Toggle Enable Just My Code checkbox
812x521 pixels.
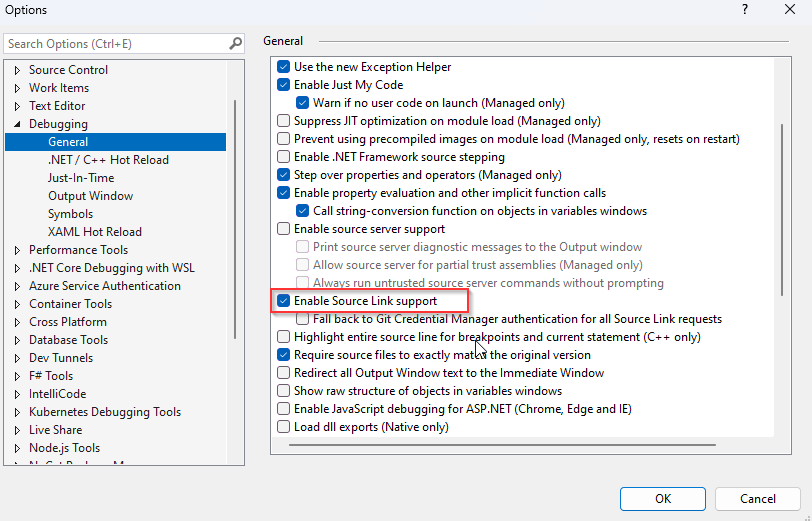click(x=283, y=85)
